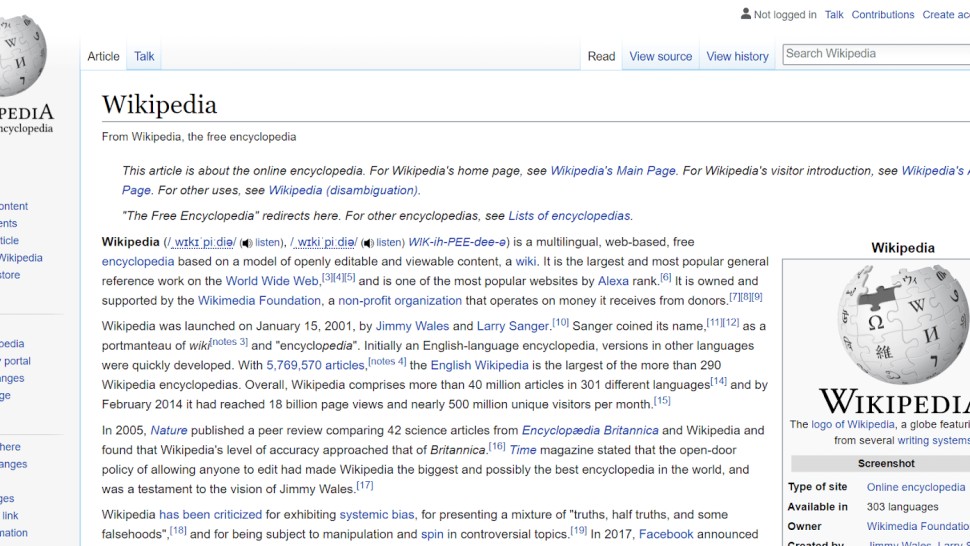Select the /ˌwɪkɪˈpiːdiə/ IPA pronunciation link
970x546 pixels.
tap(203, 242)
